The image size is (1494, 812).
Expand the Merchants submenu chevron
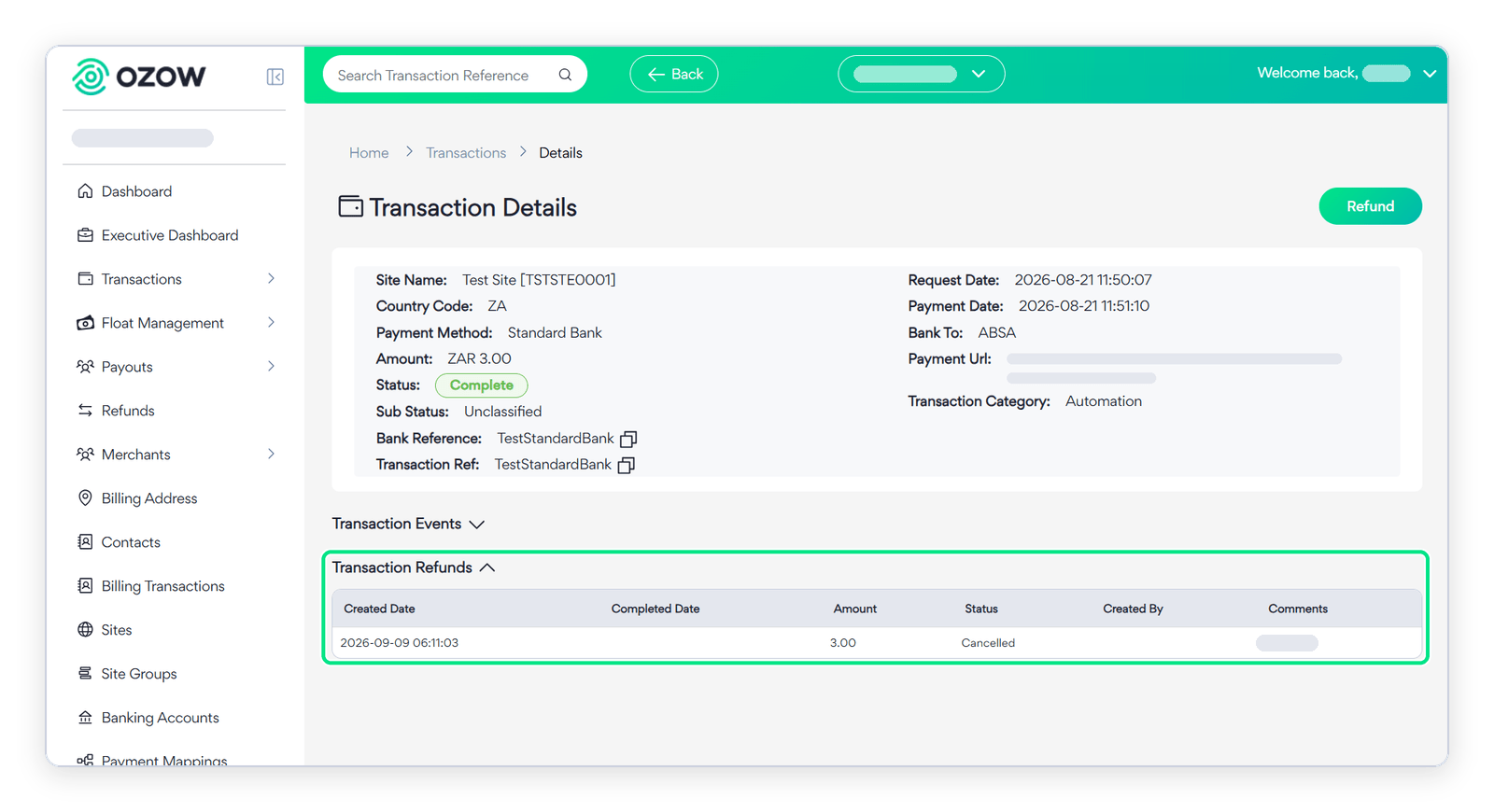[272, 455]
